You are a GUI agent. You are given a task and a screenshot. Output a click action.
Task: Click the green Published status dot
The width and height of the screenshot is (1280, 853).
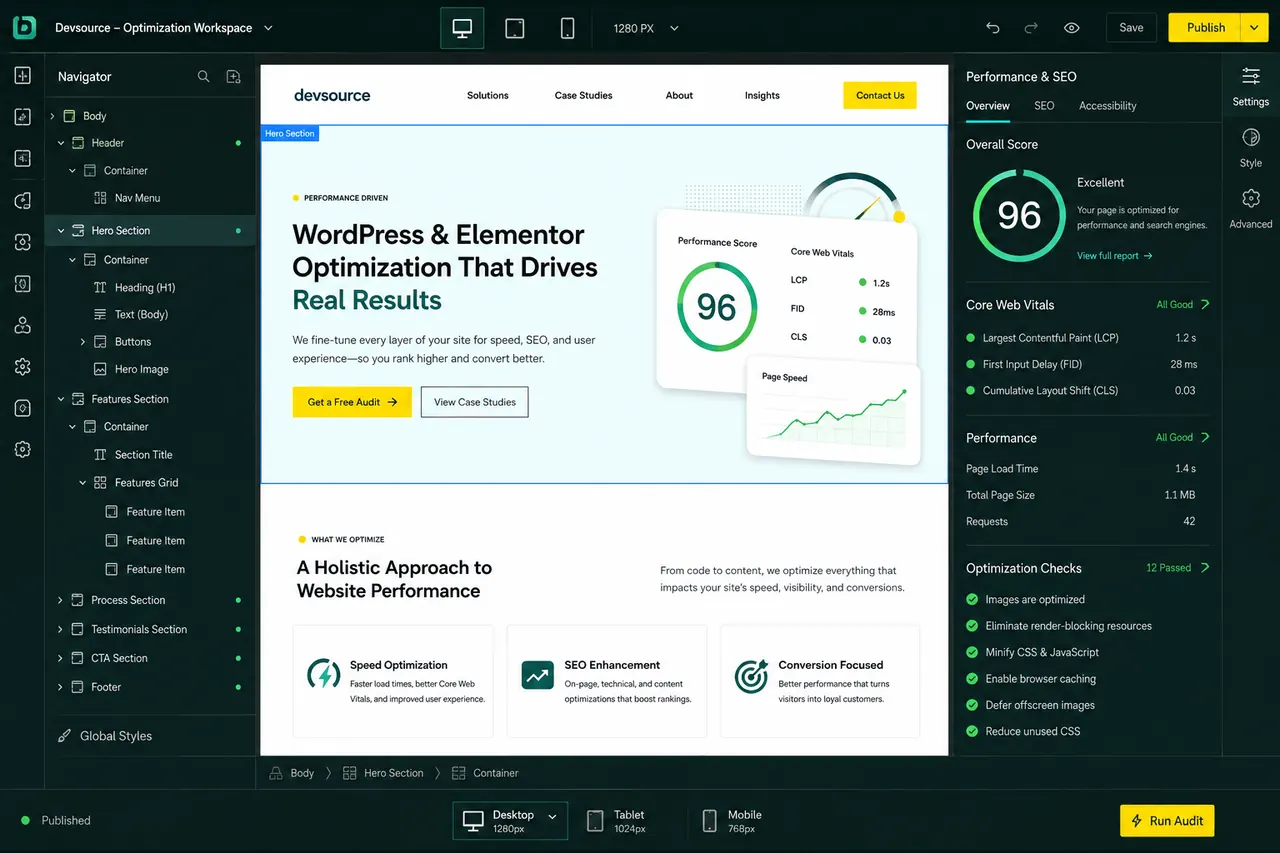(25, 820)
